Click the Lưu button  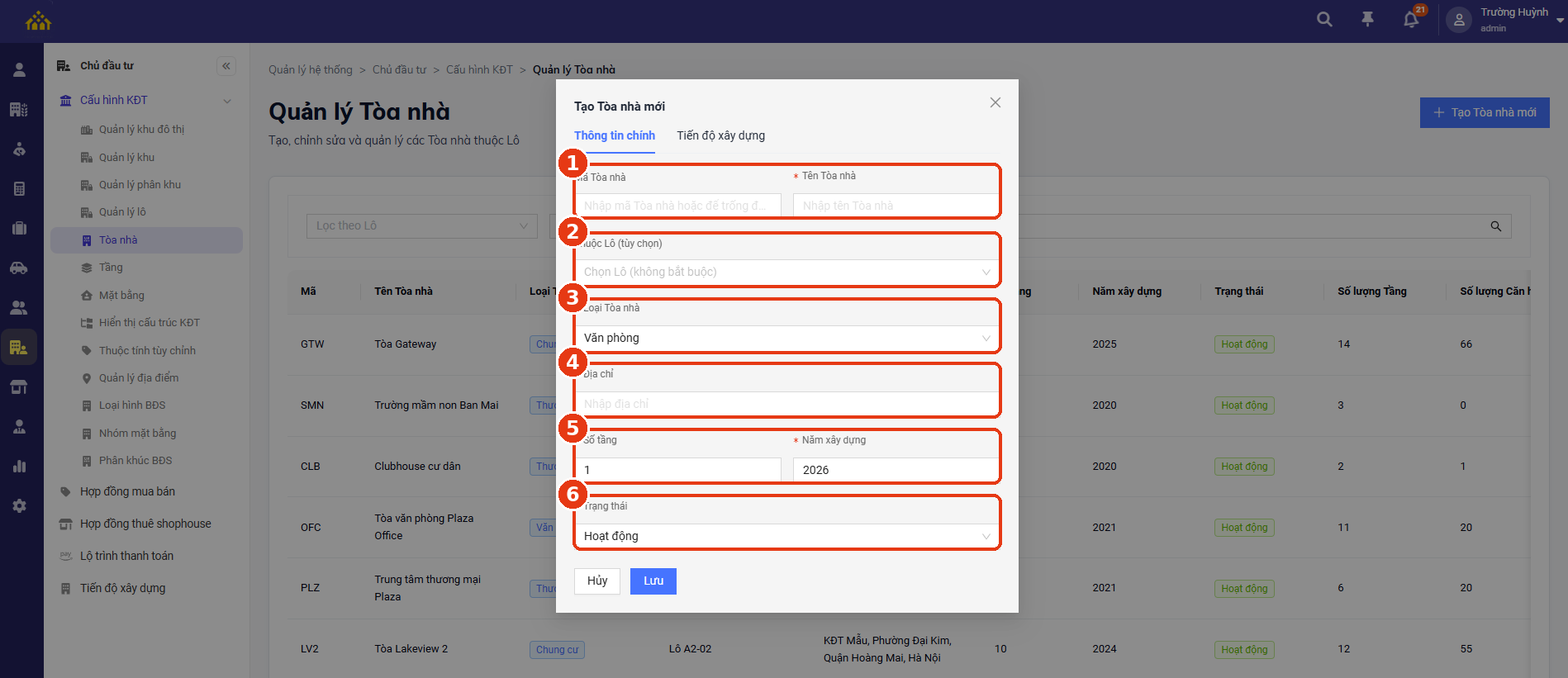653,581
